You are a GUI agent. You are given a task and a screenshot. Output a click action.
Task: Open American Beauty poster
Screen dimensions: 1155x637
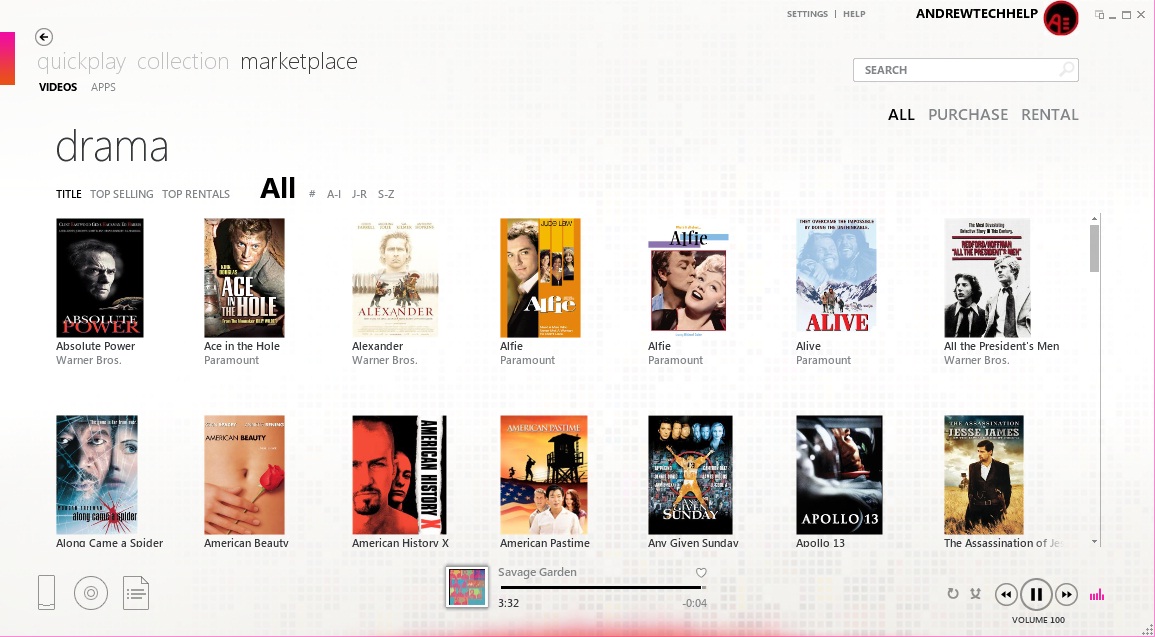tap(245, 475)
